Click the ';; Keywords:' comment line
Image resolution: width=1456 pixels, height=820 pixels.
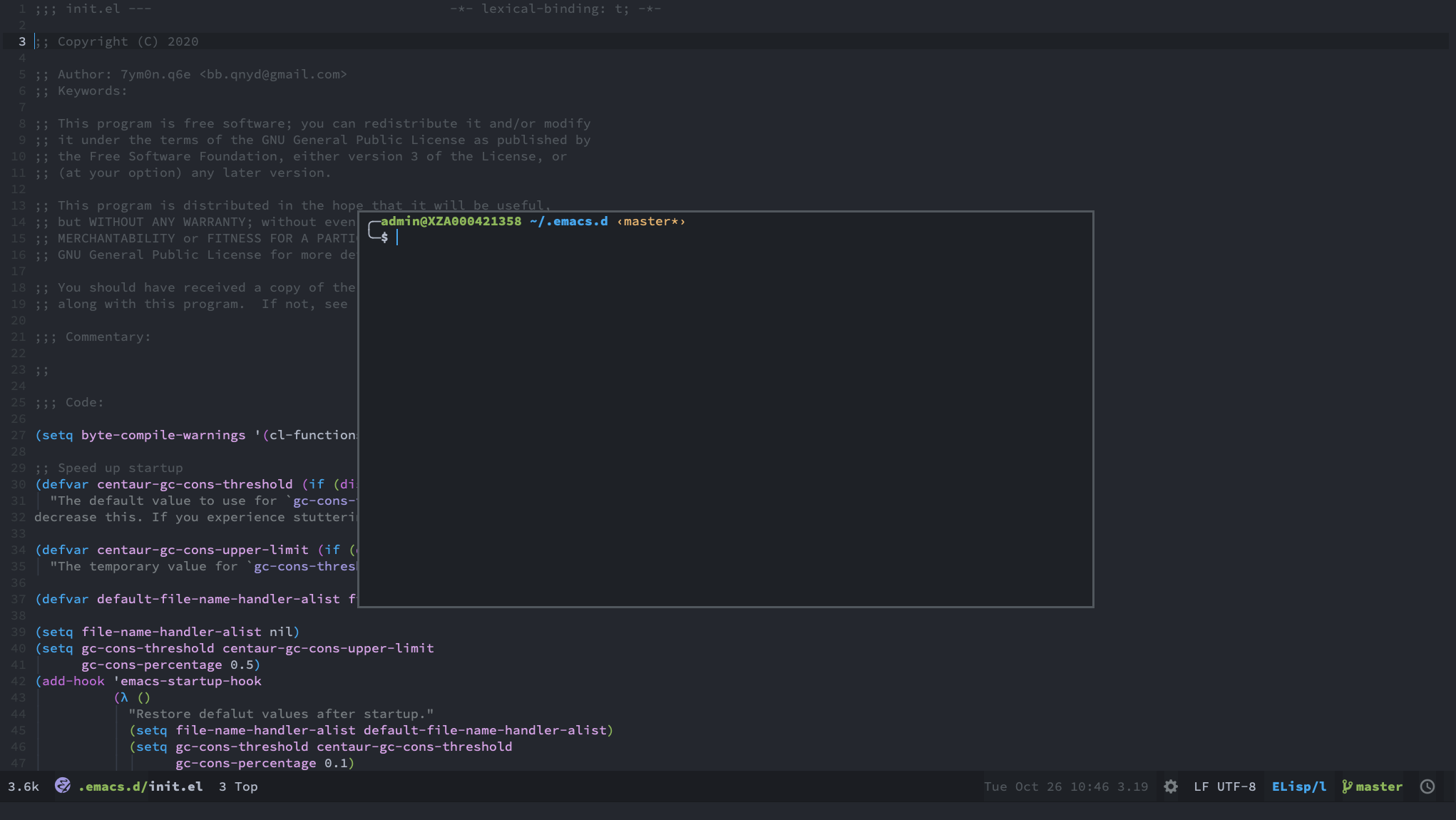point(81,91)
